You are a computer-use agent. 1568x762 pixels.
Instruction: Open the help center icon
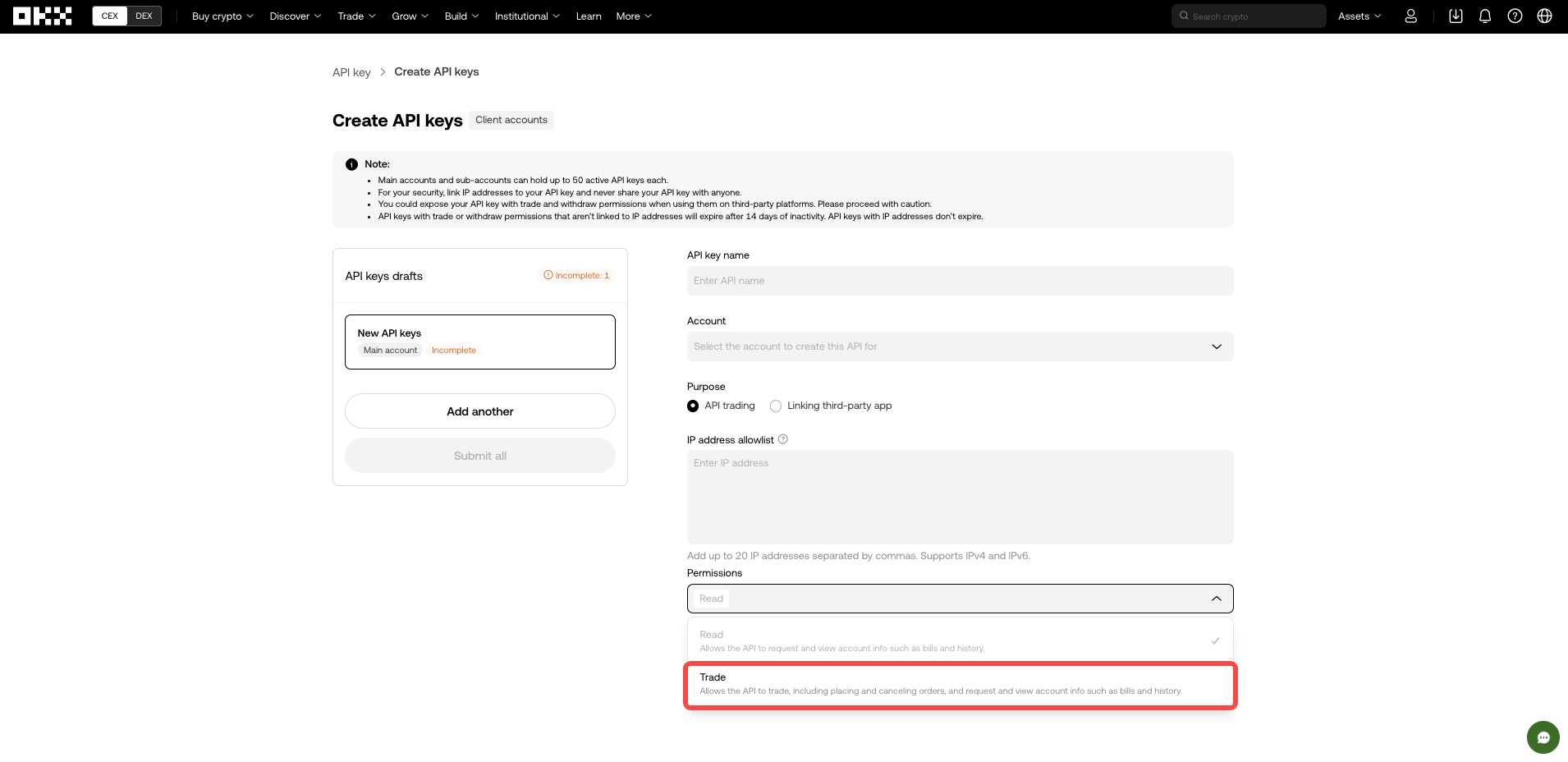click(1515, 16)
